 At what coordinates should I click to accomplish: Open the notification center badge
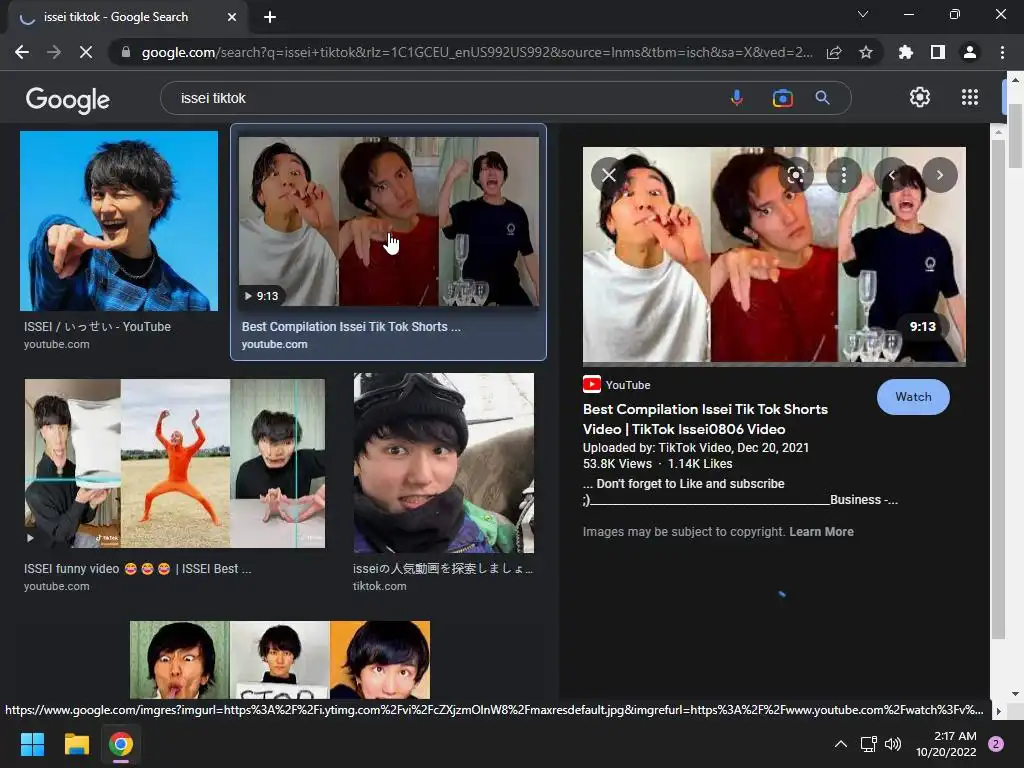click(996, 744)
